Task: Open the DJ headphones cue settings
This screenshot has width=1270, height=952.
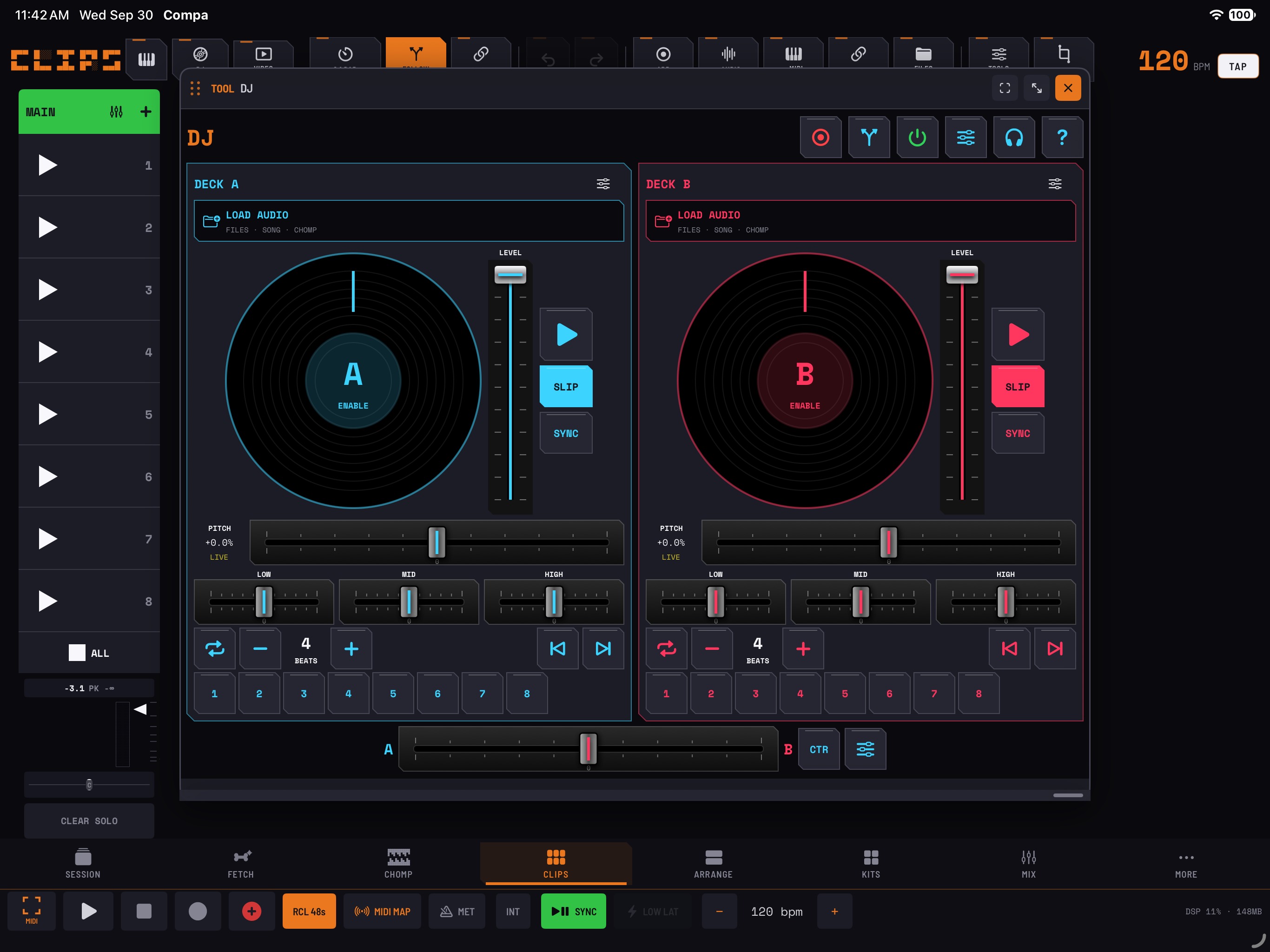Action: pos(1014,137)
